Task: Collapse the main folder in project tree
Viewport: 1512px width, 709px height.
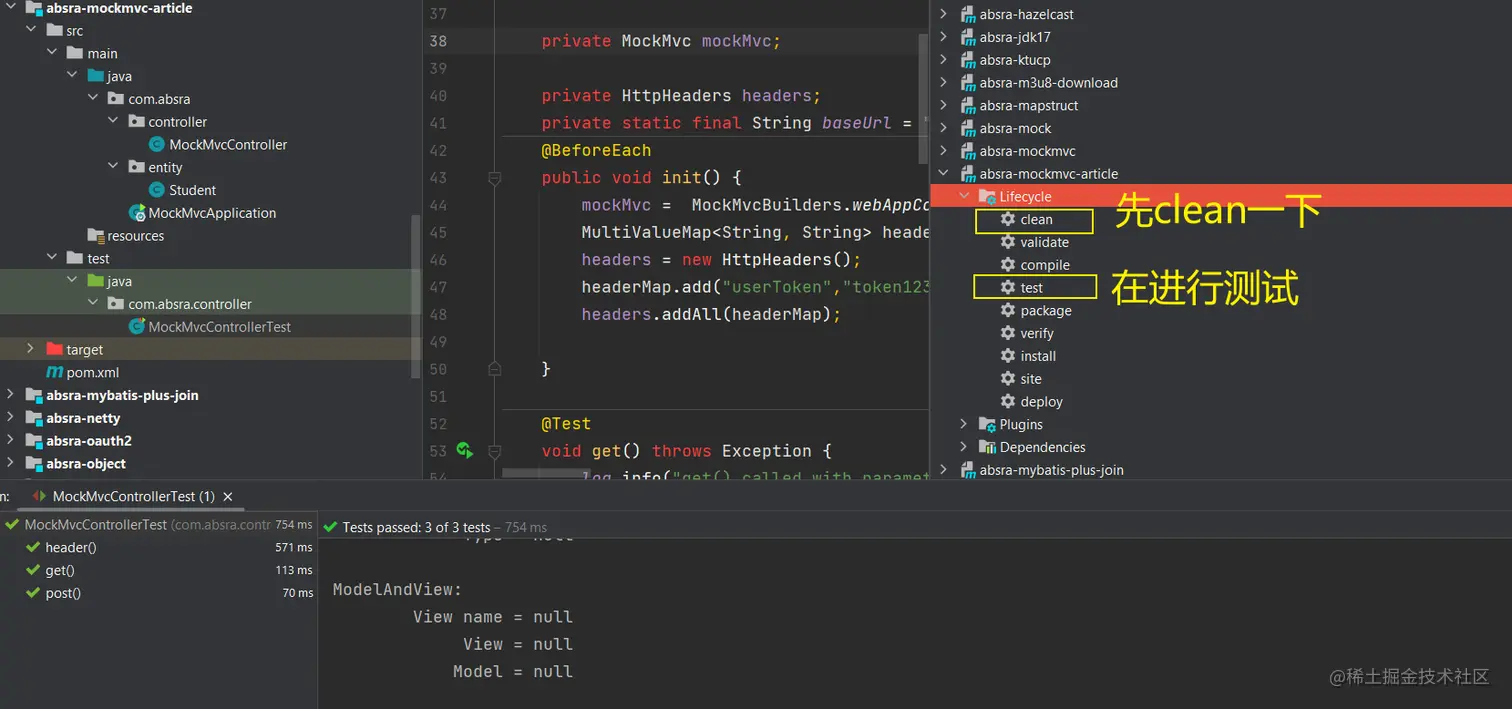Action: click(51, 53)
